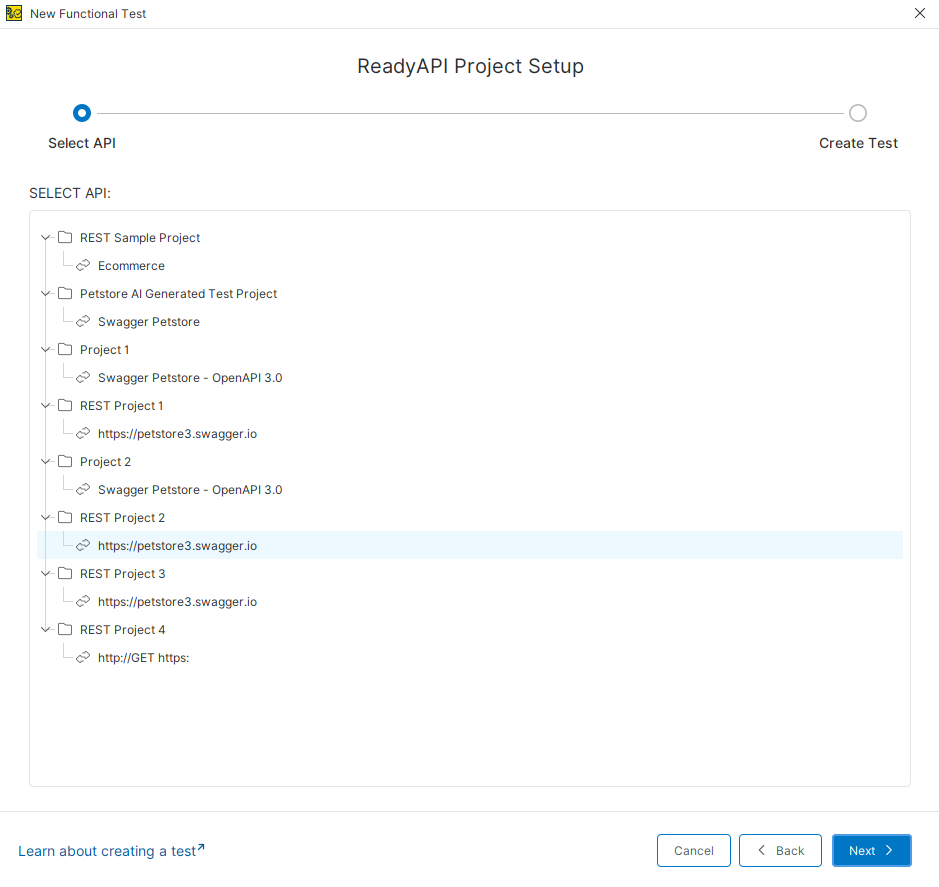Go to Next step
This screenshot has width=939, height=887.
(871, 850)
